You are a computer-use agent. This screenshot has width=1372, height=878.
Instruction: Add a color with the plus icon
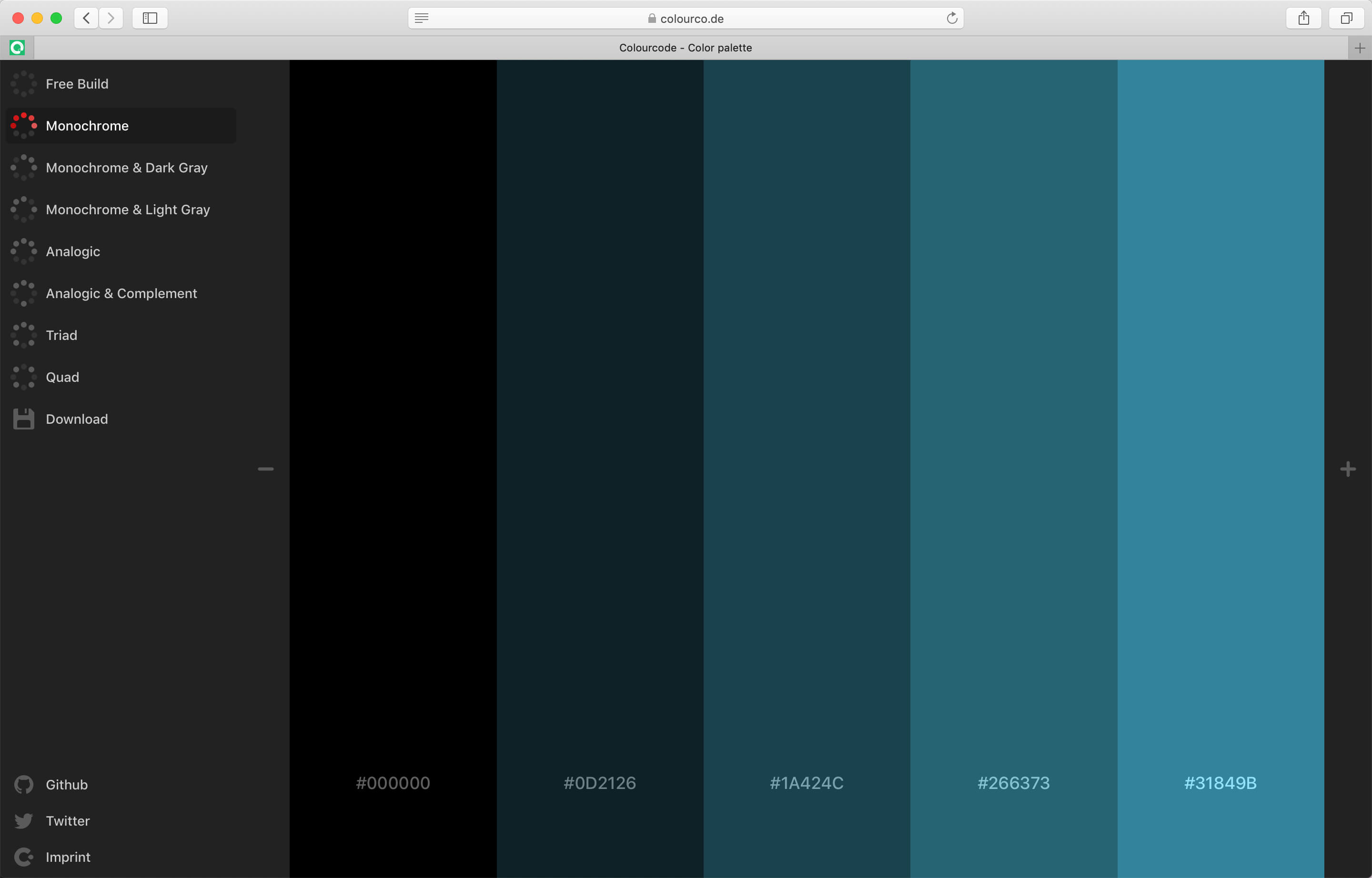1348,469
